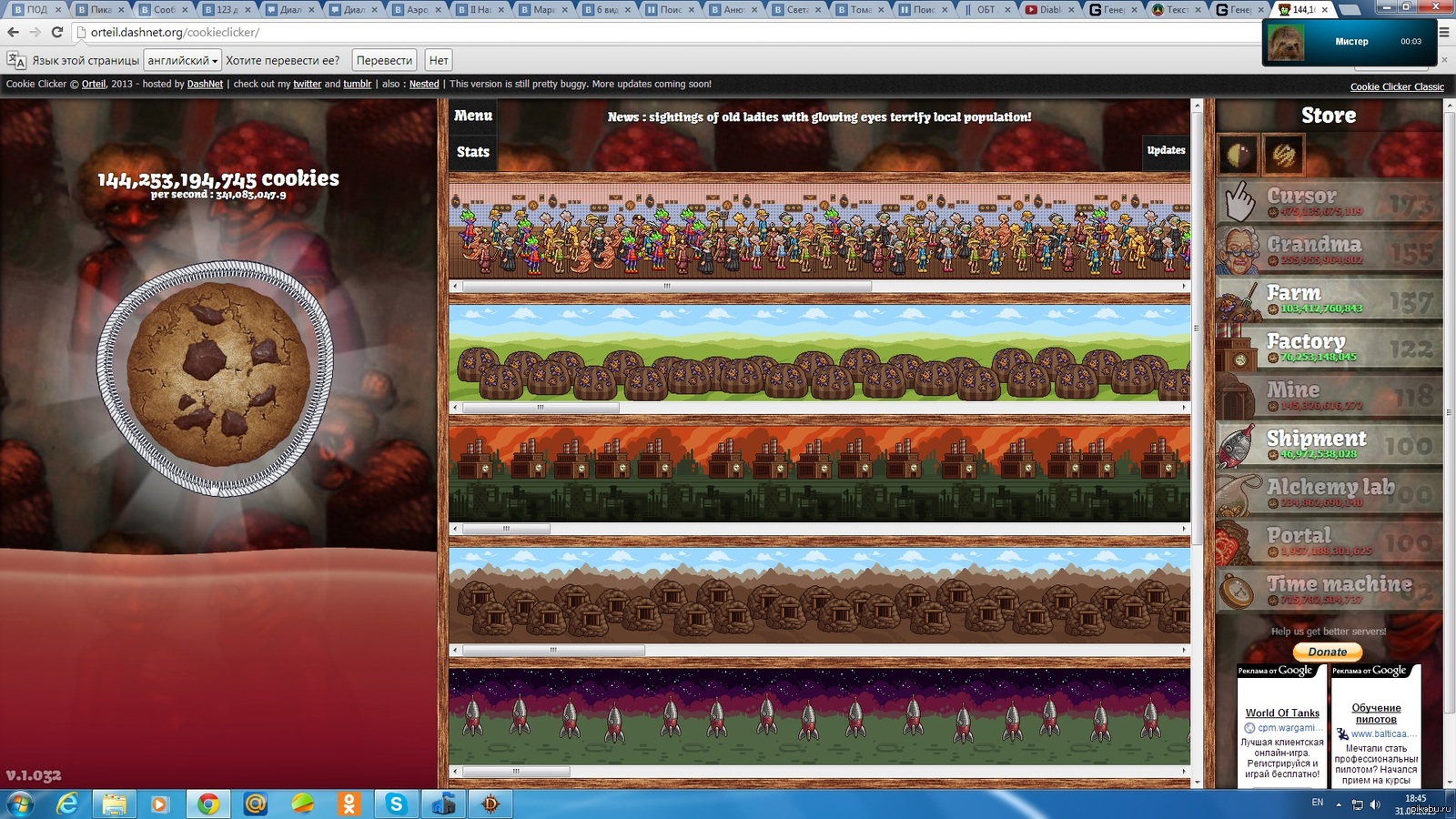Click the big chocolate chip cookie
This screenshot has width=1456, height=819.
(215, 377)
